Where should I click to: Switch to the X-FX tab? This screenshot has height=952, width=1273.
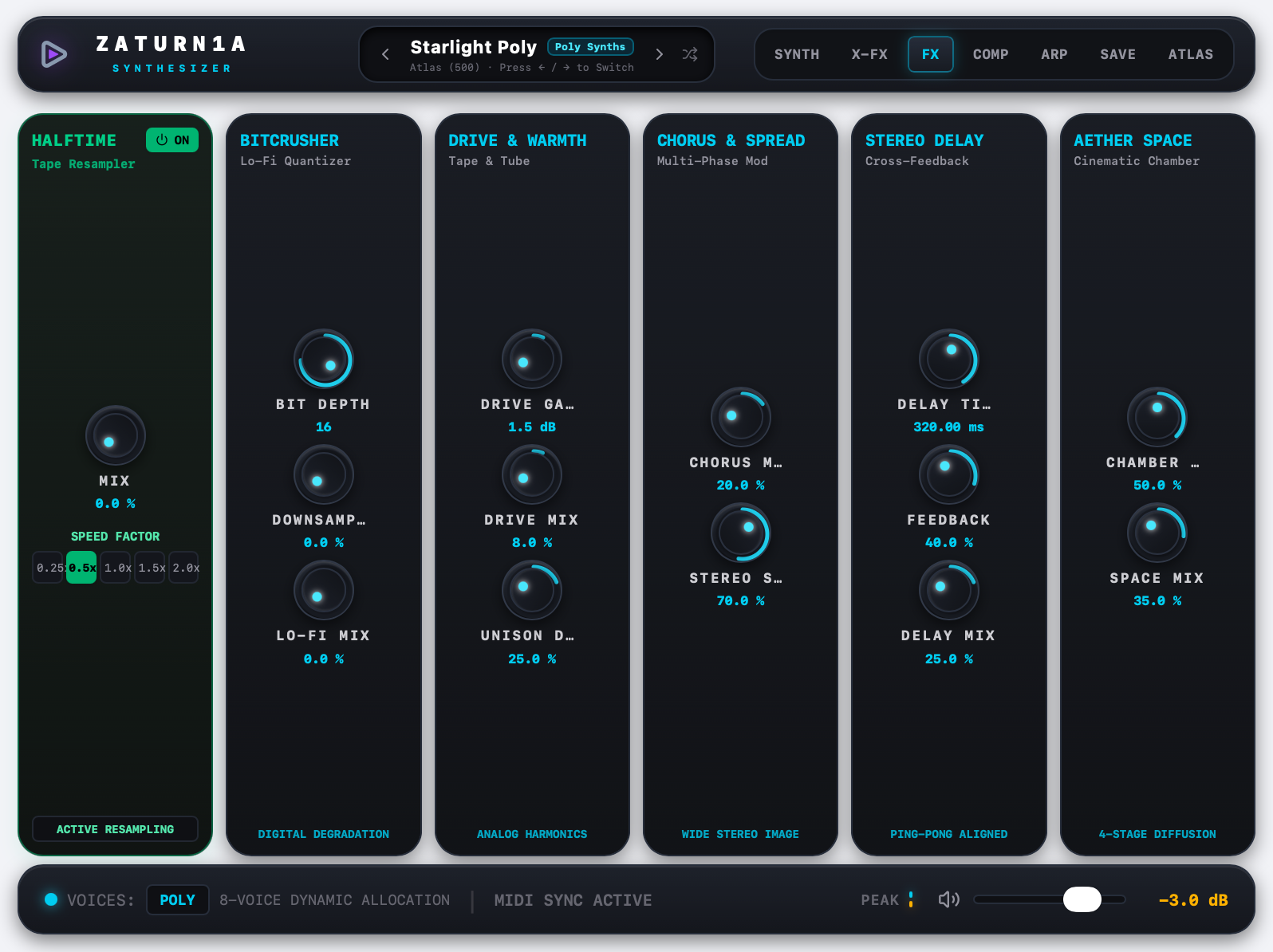(x=869, y=54)
